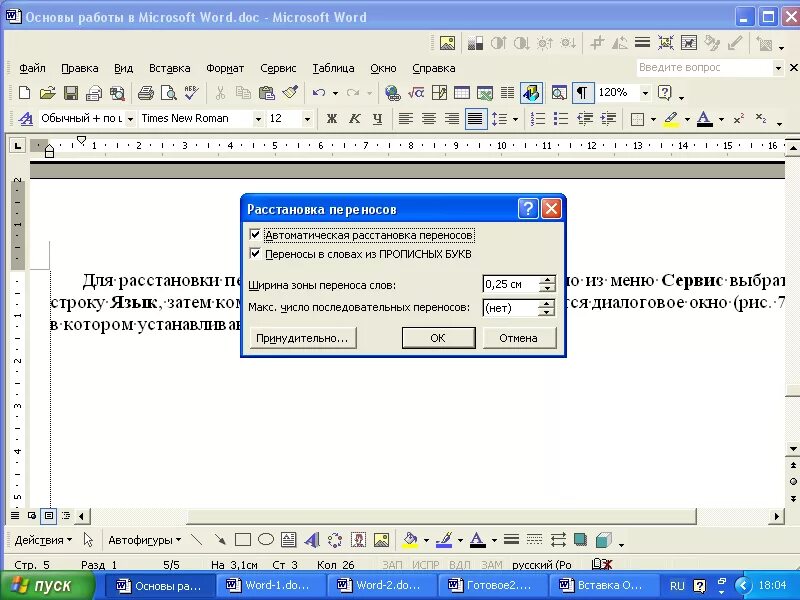Screen dimensions: 800x600
Task: Insert hyperlink using globe icon
Action: point(392,93)
